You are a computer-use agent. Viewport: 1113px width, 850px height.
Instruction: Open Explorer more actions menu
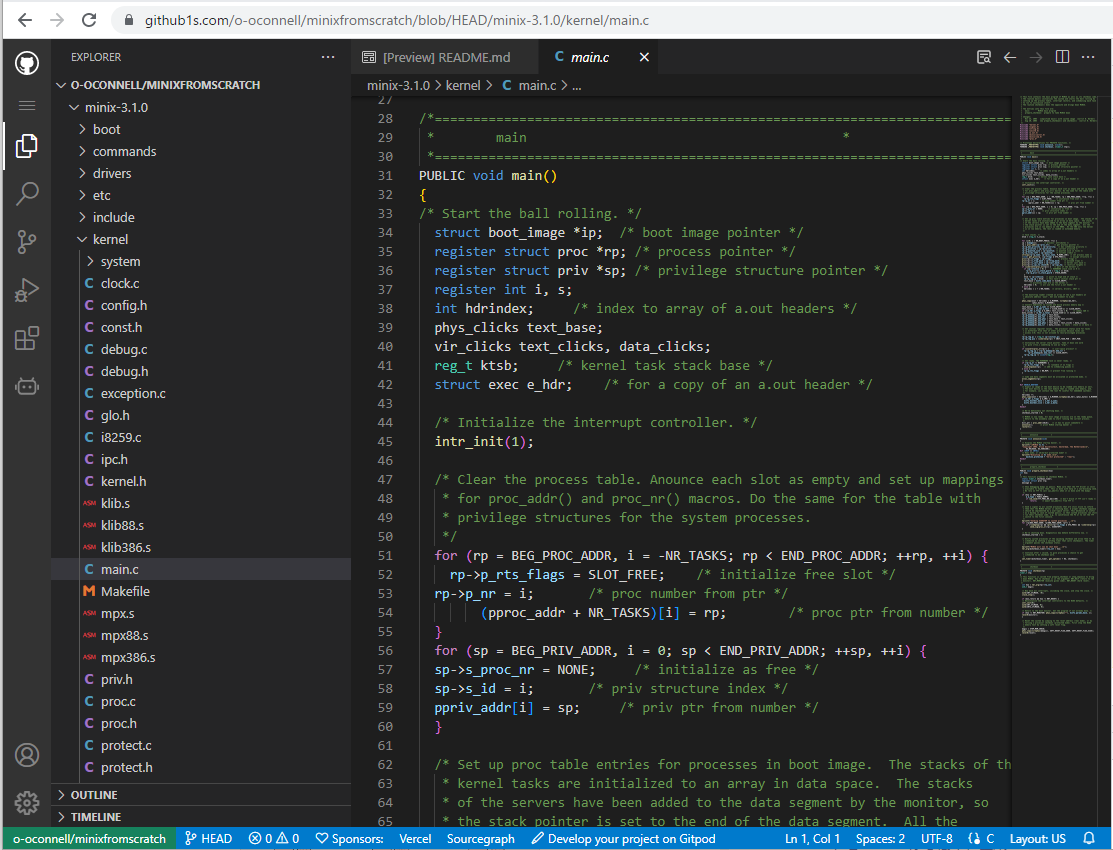[328, 57]
